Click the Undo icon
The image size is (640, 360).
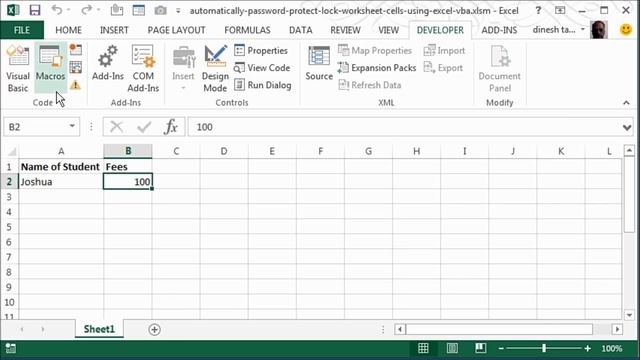tap(57, 10)
